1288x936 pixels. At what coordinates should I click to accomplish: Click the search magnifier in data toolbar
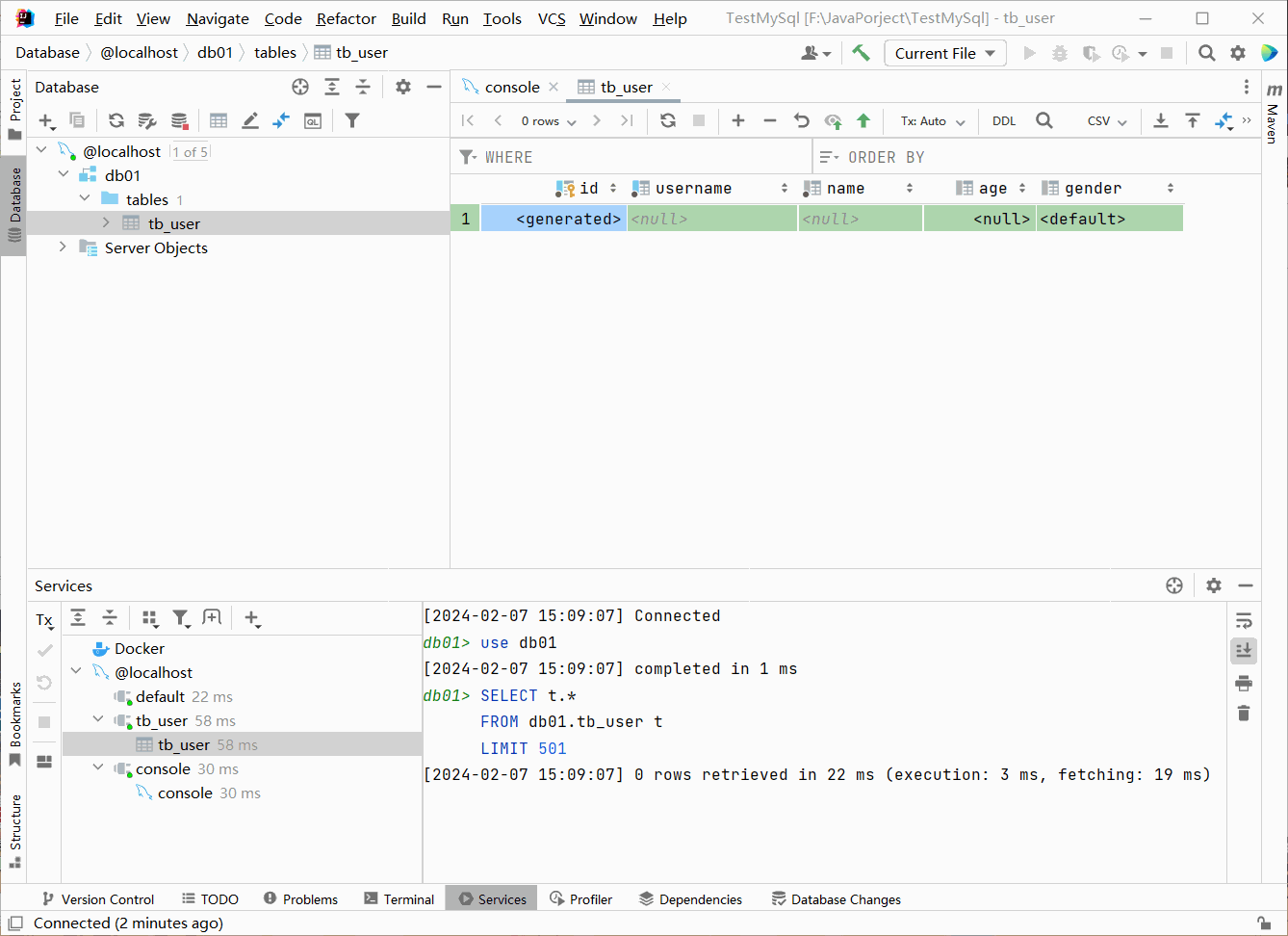point(1044,120)
